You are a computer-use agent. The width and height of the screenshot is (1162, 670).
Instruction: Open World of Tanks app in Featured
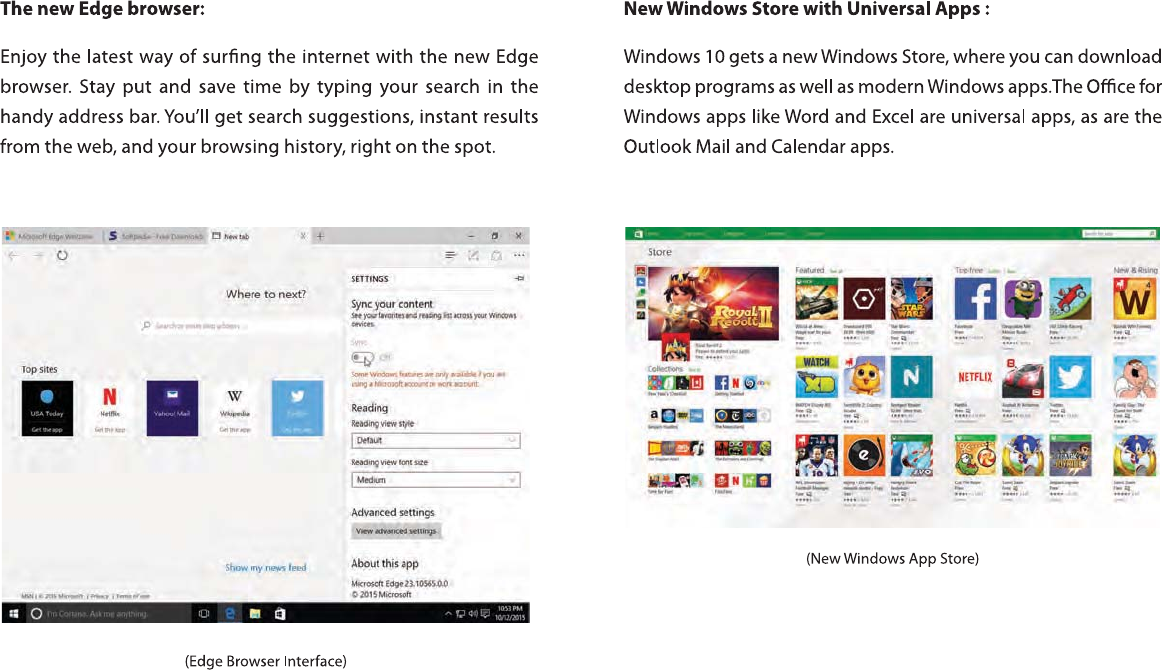pyautogui.click(x=817, y=299)
